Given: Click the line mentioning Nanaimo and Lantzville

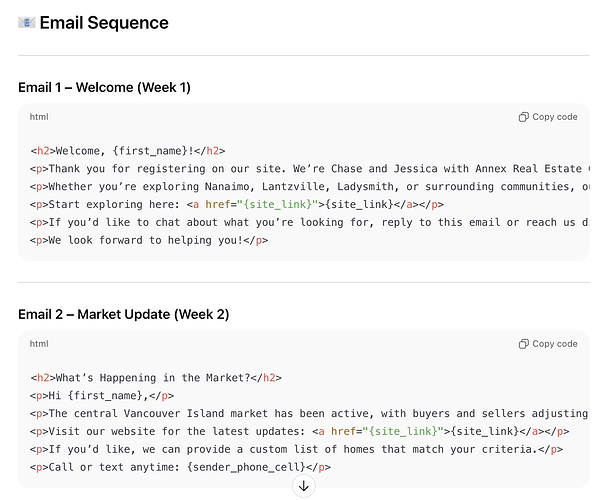Looking at the screenshot, I should [300, 187].
